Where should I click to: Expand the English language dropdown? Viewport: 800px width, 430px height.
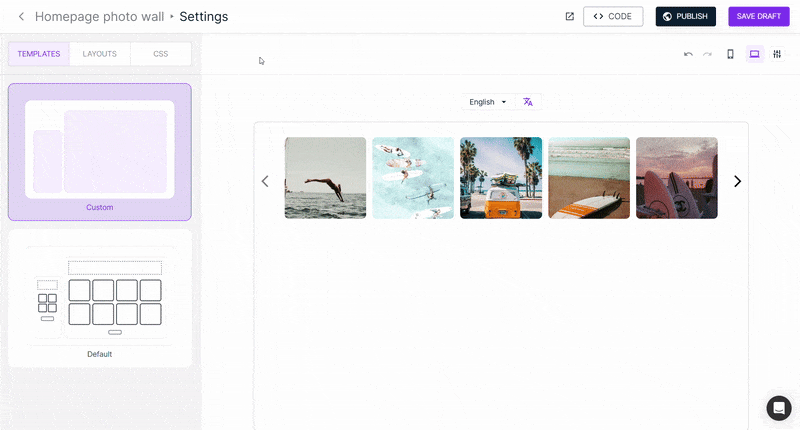[x=488, y=102]
